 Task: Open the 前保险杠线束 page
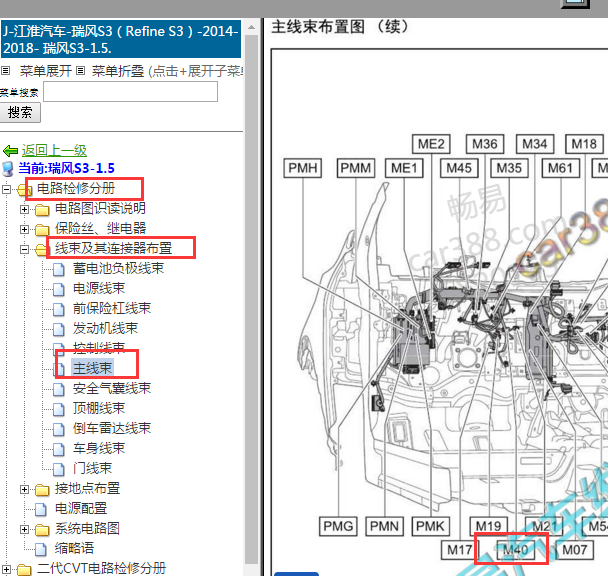point(112,308)
